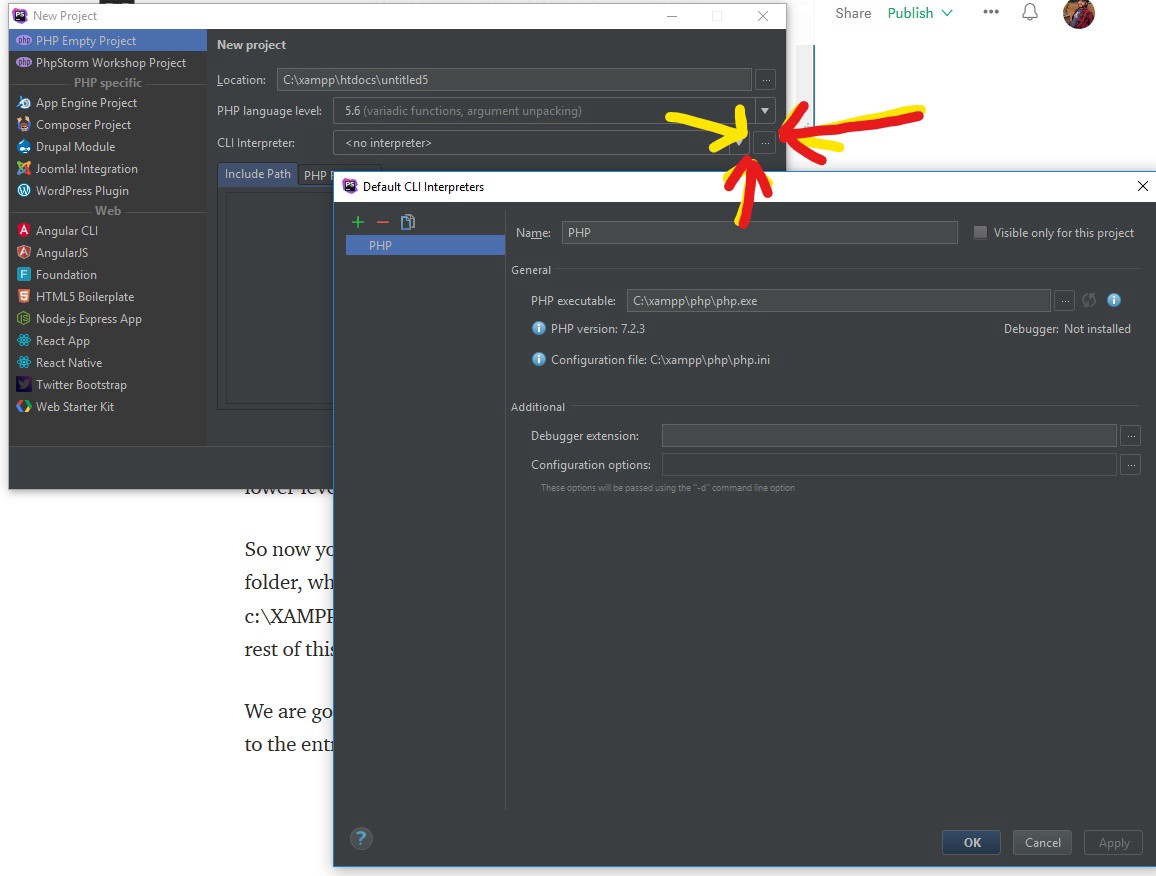Click info icon next to PHP version
The height and width of the screenshot is (876, 1156).
(539, 328)
